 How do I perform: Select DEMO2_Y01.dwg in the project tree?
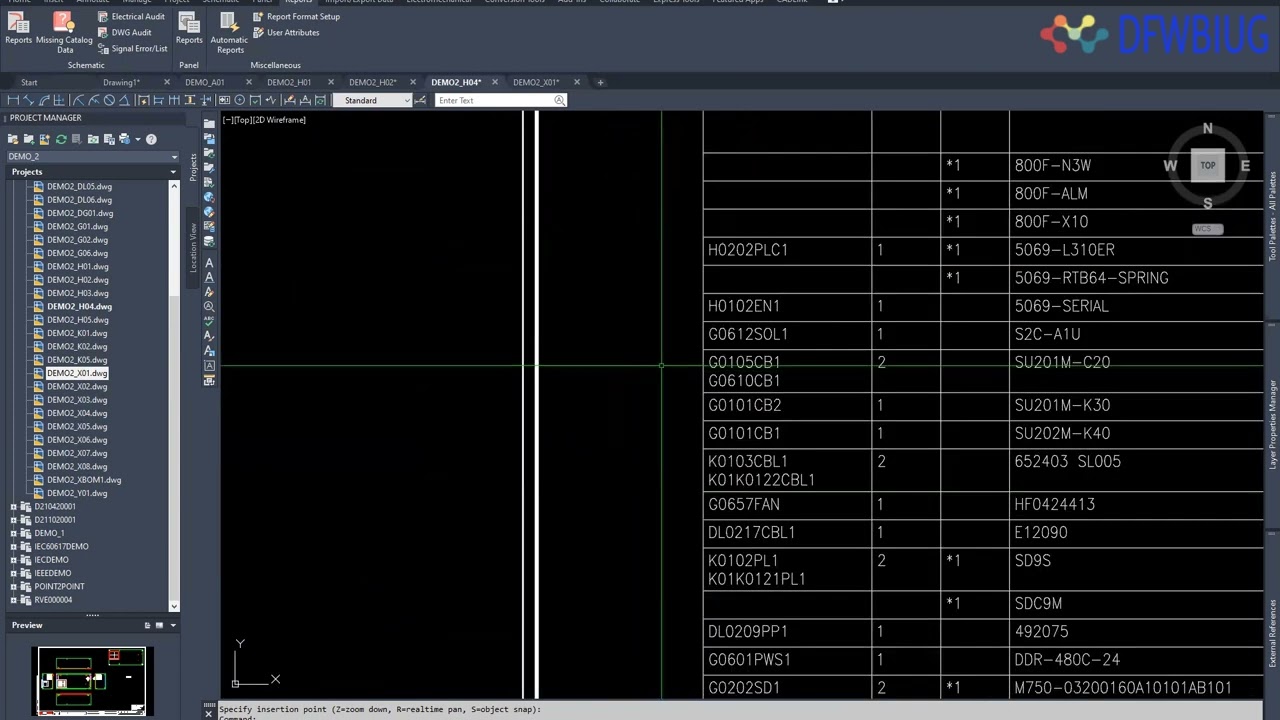tap(77, 493)
